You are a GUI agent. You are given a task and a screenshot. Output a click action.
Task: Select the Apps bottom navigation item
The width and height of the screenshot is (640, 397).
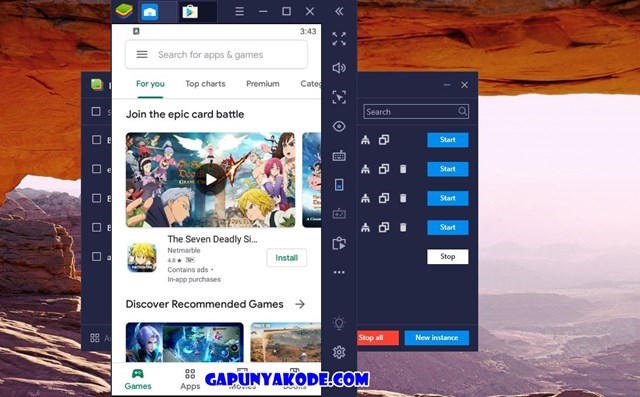[x=190, y=379]
